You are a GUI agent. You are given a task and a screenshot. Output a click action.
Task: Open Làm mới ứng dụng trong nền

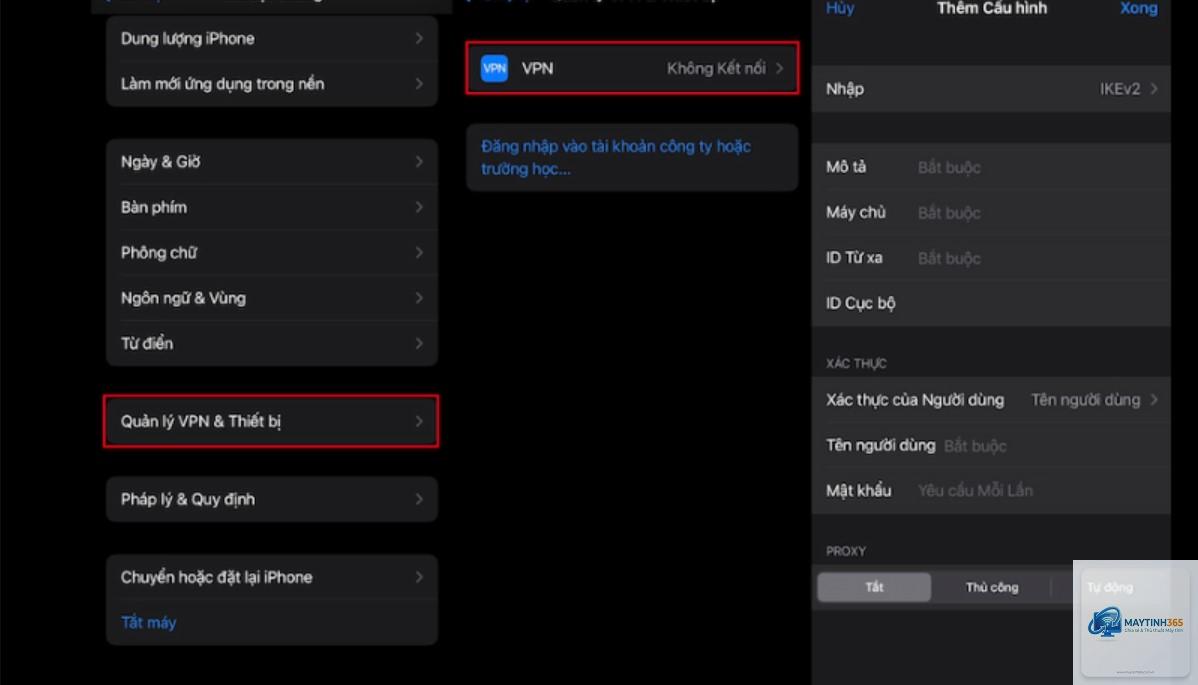coord(271,84)
